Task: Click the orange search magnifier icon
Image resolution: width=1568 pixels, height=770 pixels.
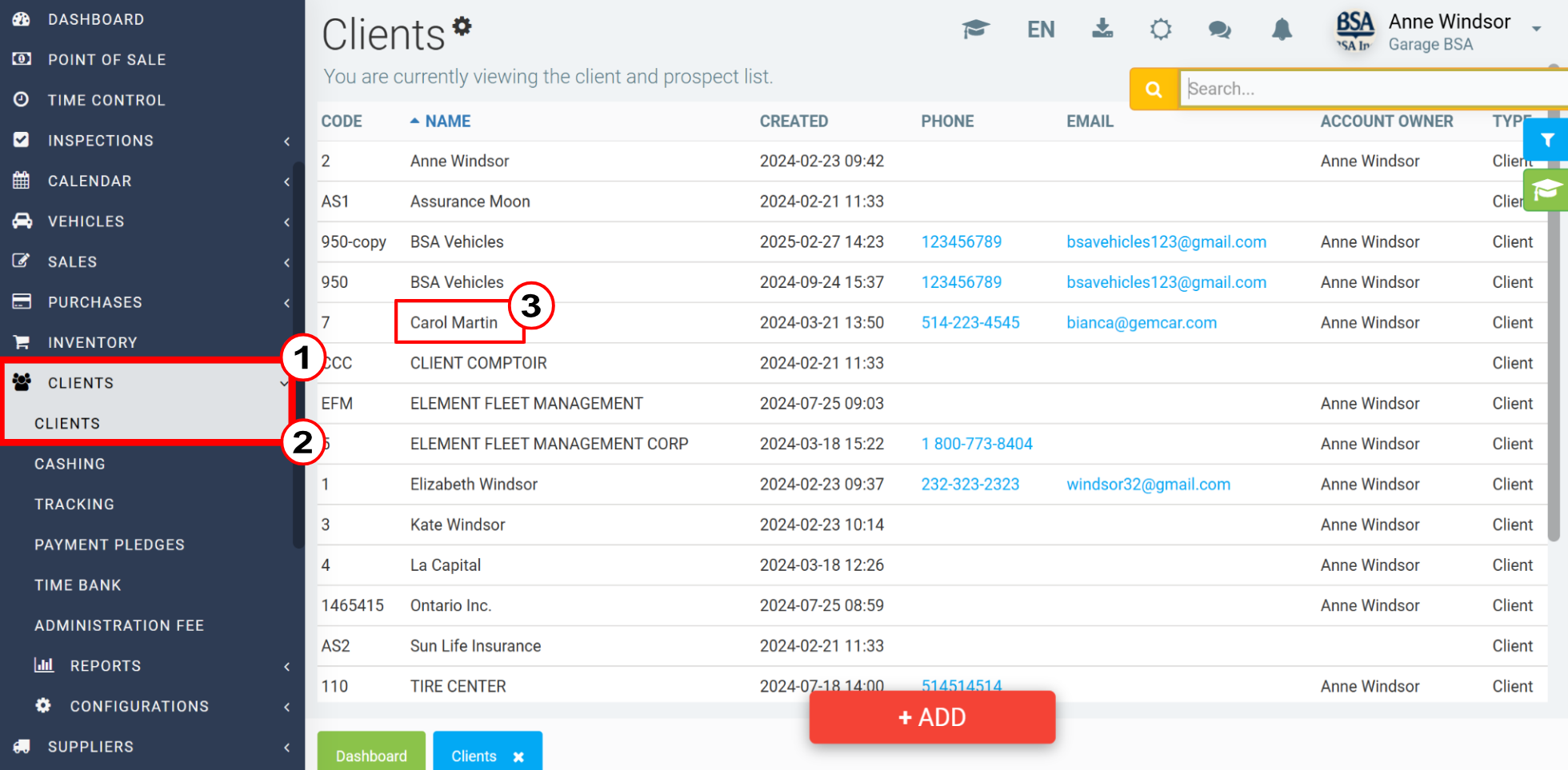Action: click(x=1154, y=89)
